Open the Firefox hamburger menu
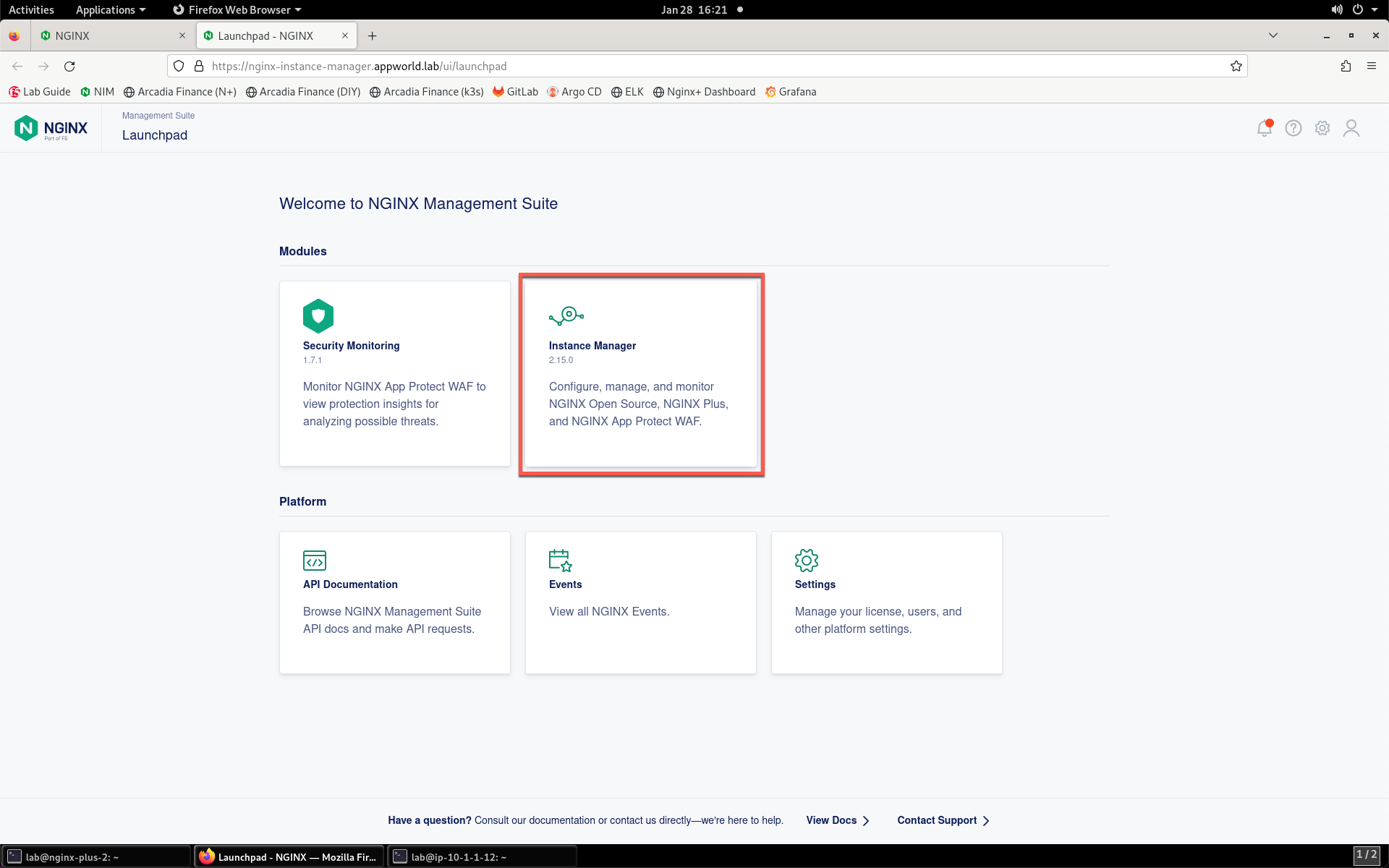 [1372, 66]
